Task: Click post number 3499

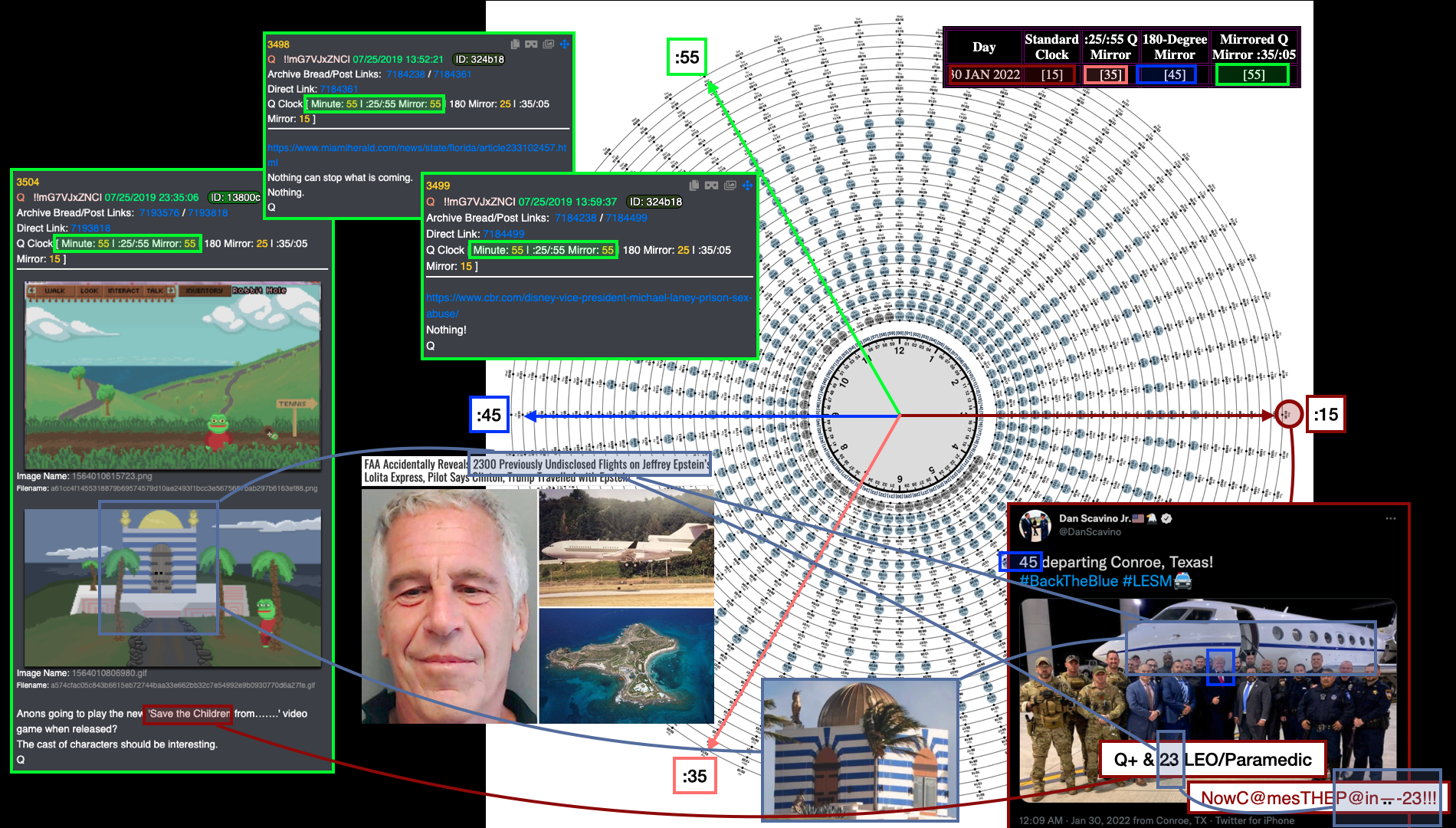Action: (438, 186)
